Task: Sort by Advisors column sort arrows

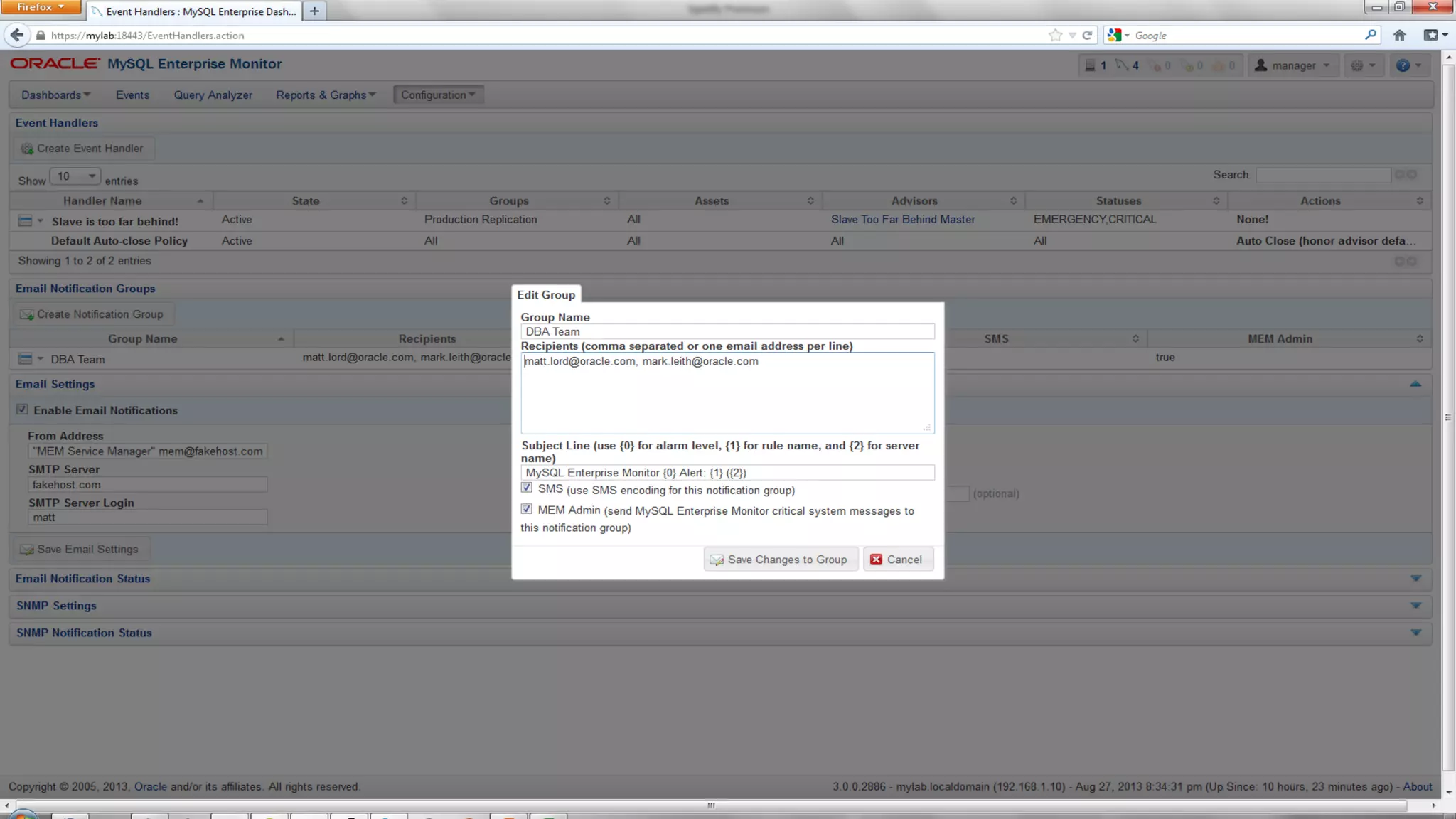Action: click(x=1013, y=201)
